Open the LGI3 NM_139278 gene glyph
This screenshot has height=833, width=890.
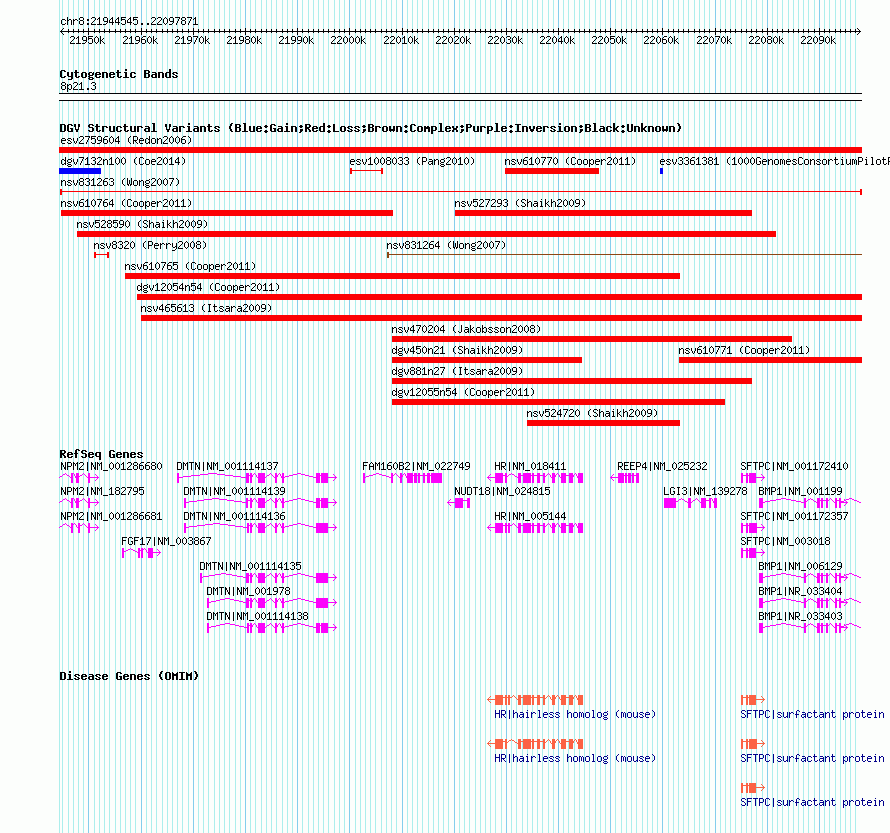coord(690,503)
